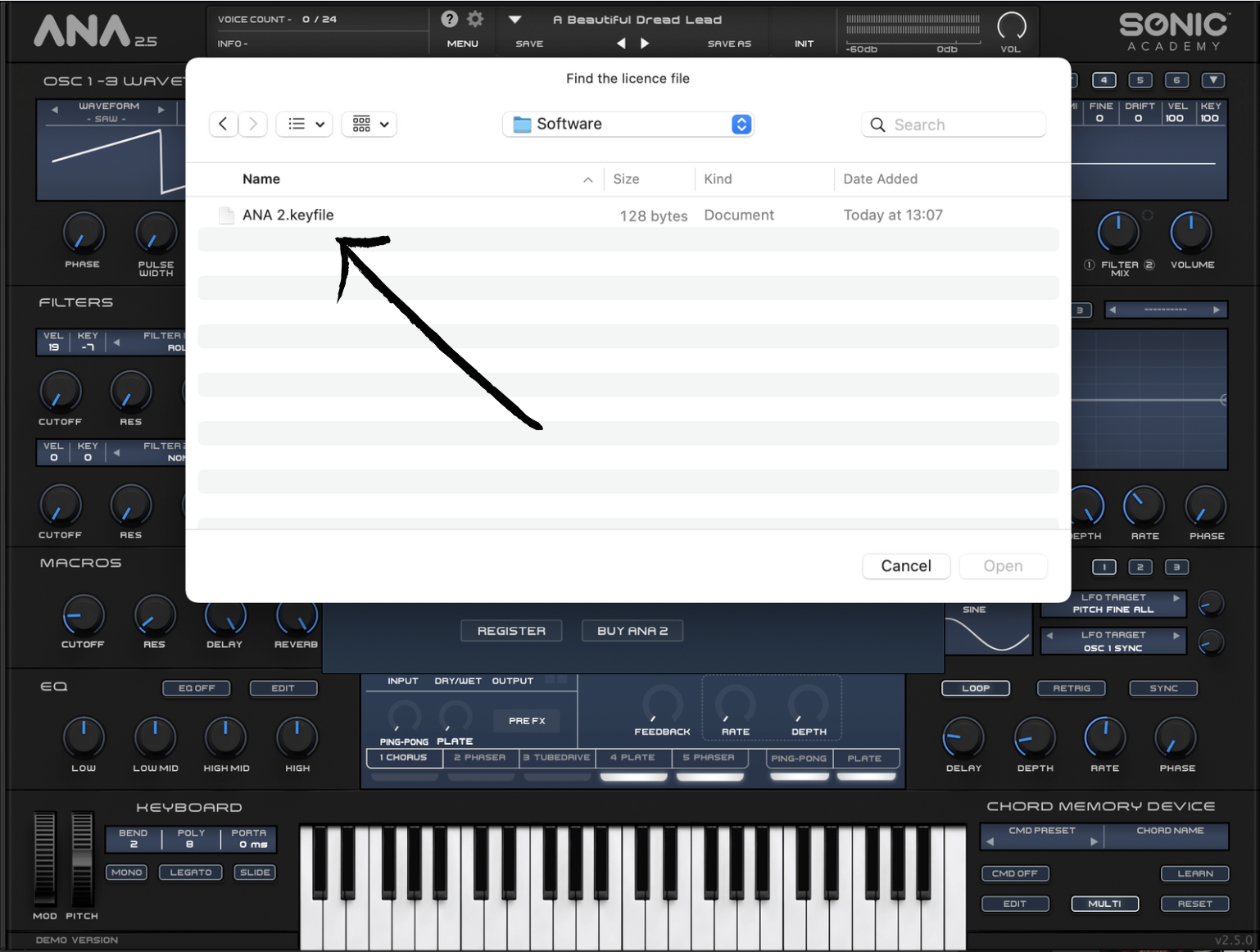Adjust the oscillator VOLUME knob

(1191, 233)
